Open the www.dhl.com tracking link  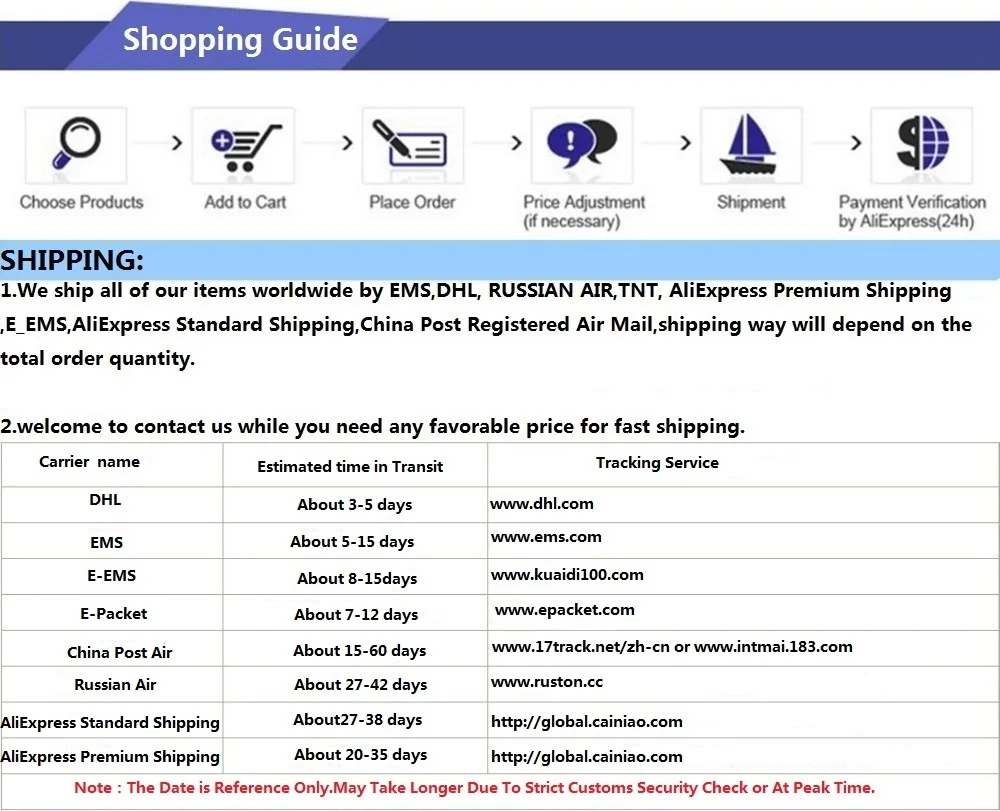click(541, 504)
